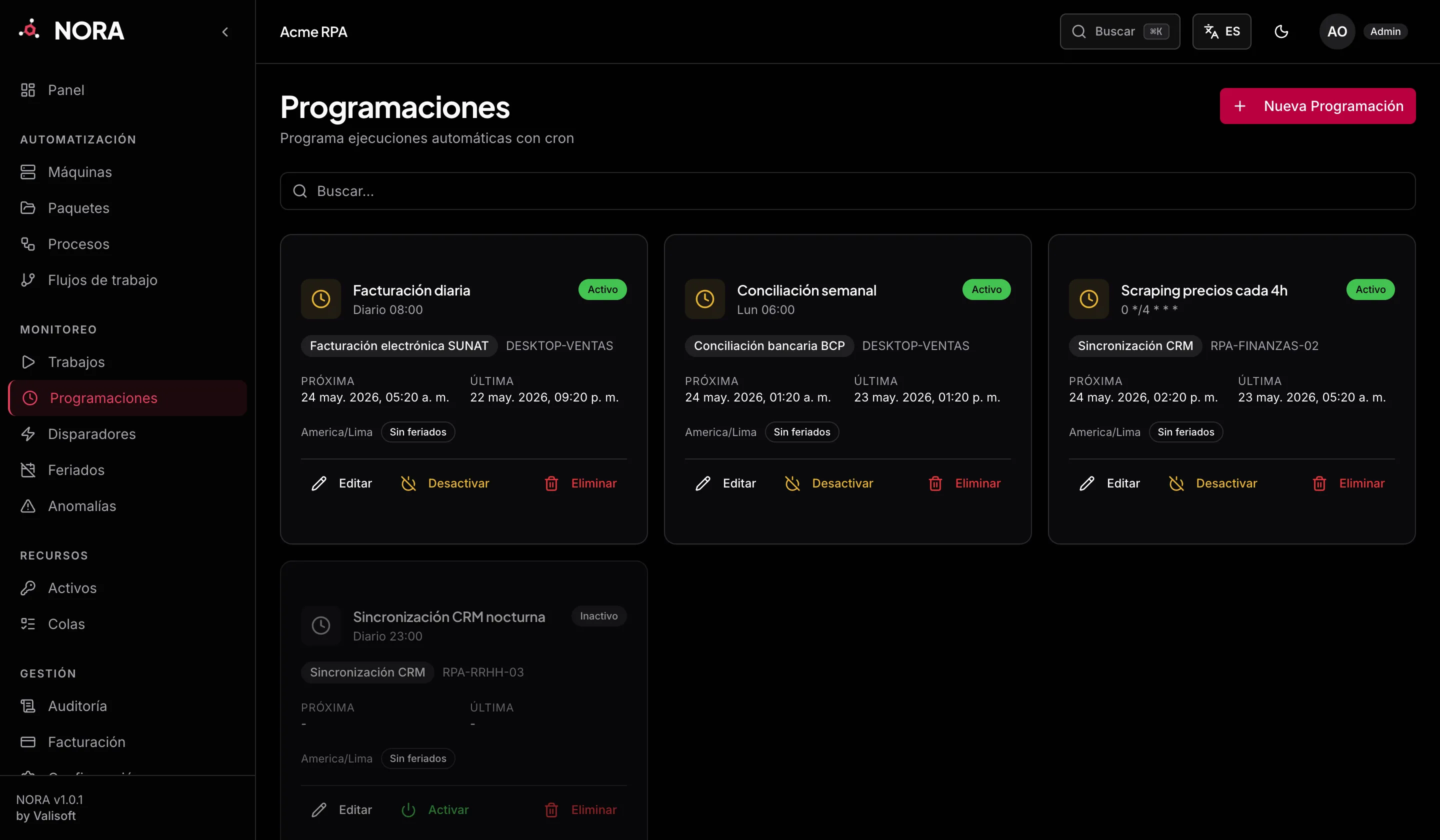The height and width of the screenshot is (840, 1440).
Task: Go to Máquinas in the sidebar
Action: click(x=127, y=172)
